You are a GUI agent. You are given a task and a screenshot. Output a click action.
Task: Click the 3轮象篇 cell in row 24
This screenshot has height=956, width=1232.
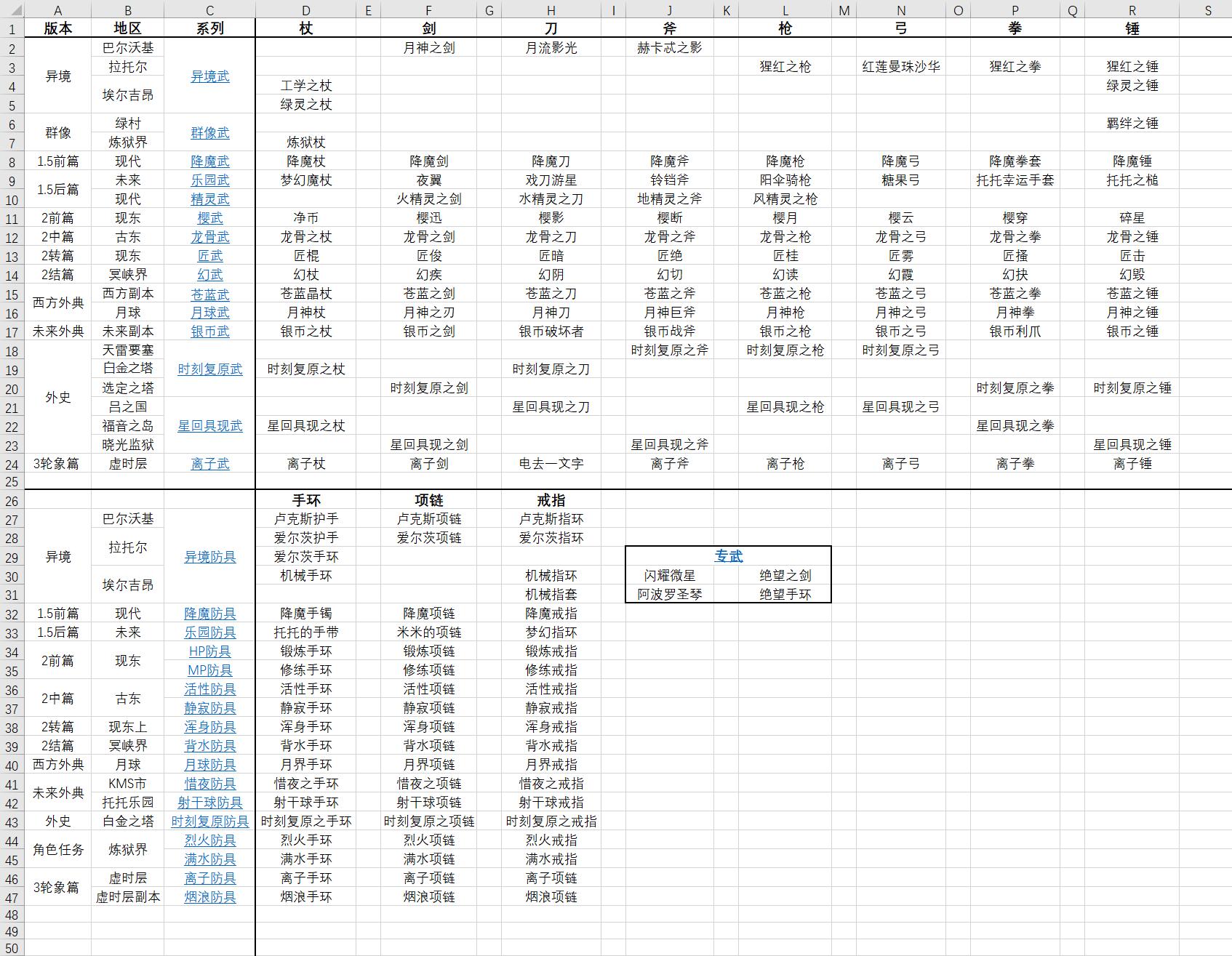[58, 464]
